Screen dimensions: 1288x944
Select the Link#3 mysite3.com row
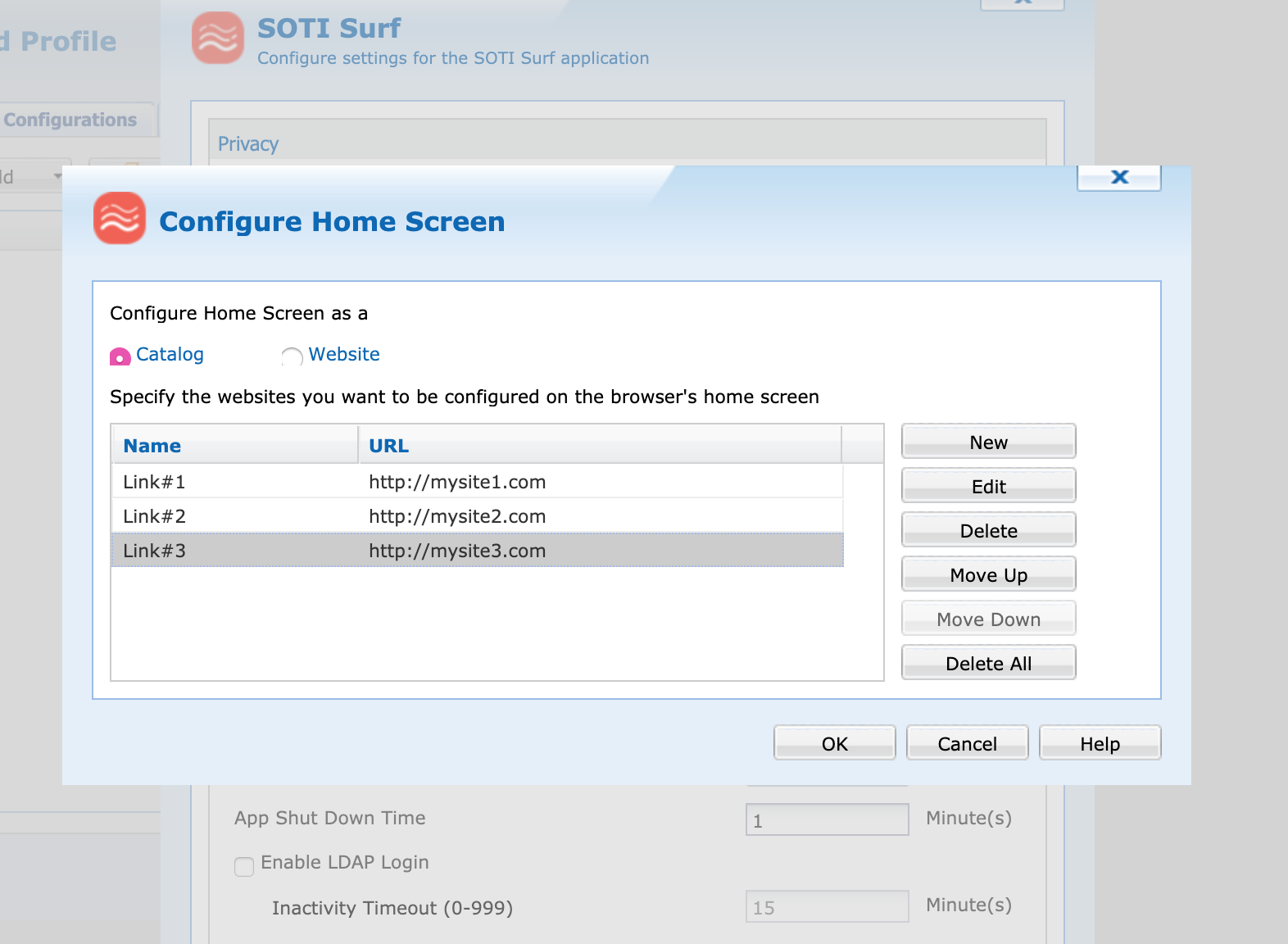coord(477,551)
